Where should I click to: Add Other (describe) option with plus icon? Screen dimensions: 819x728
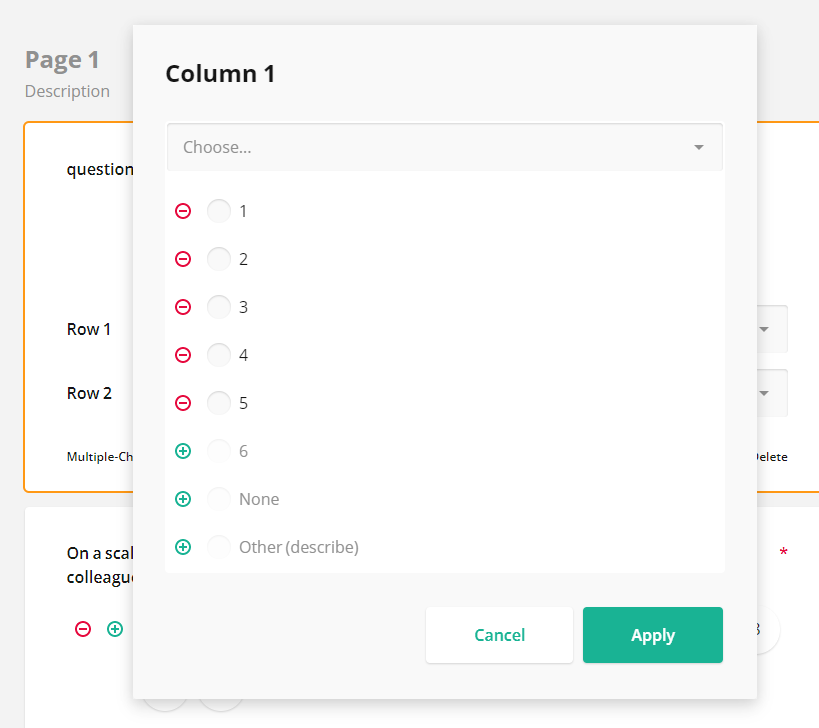[x=183, y=547]
